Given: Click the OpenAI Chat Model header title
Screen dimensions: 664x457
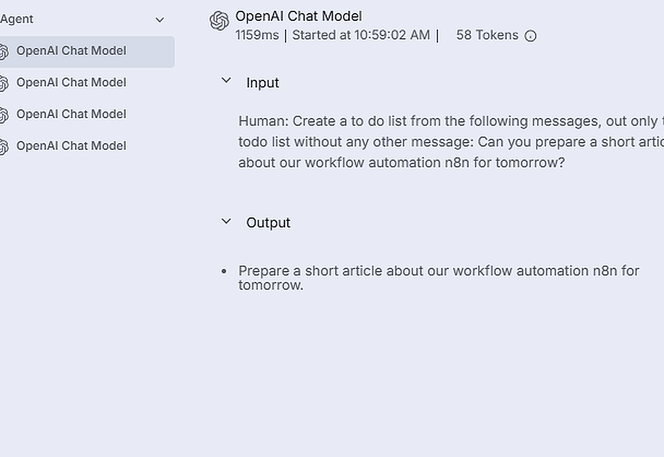Looking at the screenshot, I should coord(298,16).
